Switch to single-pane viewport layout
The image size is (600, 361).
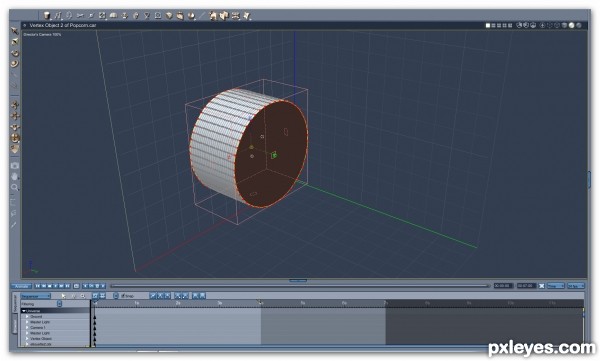[x=488, y=25]
